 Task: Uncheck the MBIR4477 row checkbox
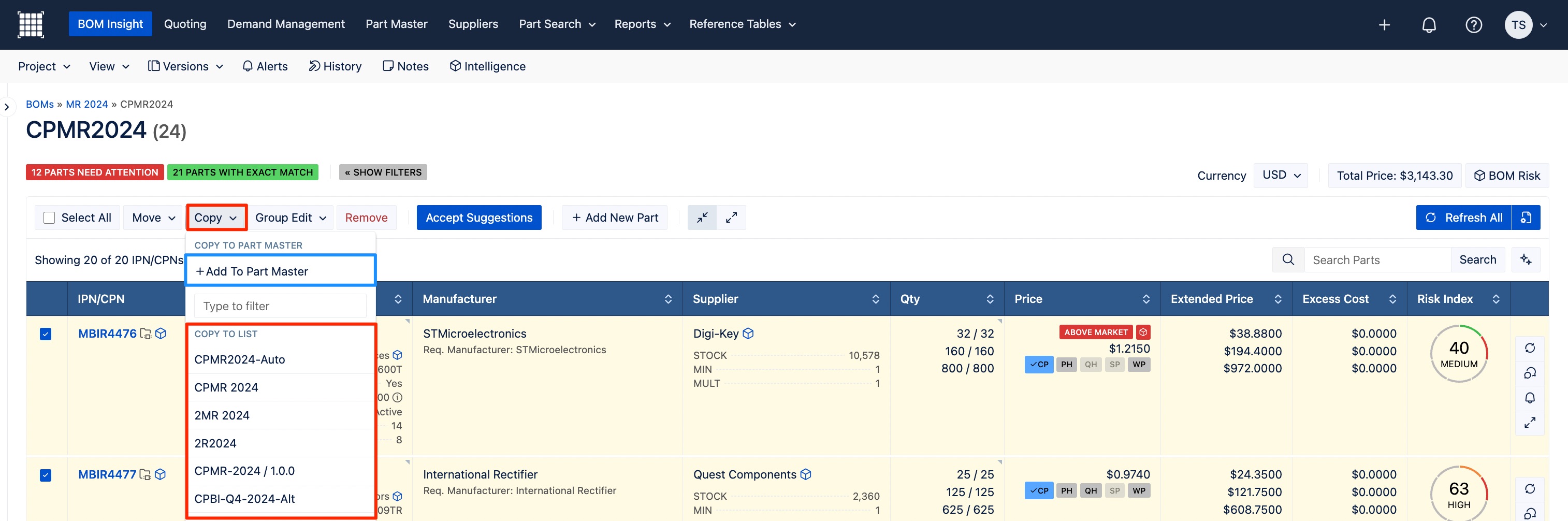[x=46, y=475]
